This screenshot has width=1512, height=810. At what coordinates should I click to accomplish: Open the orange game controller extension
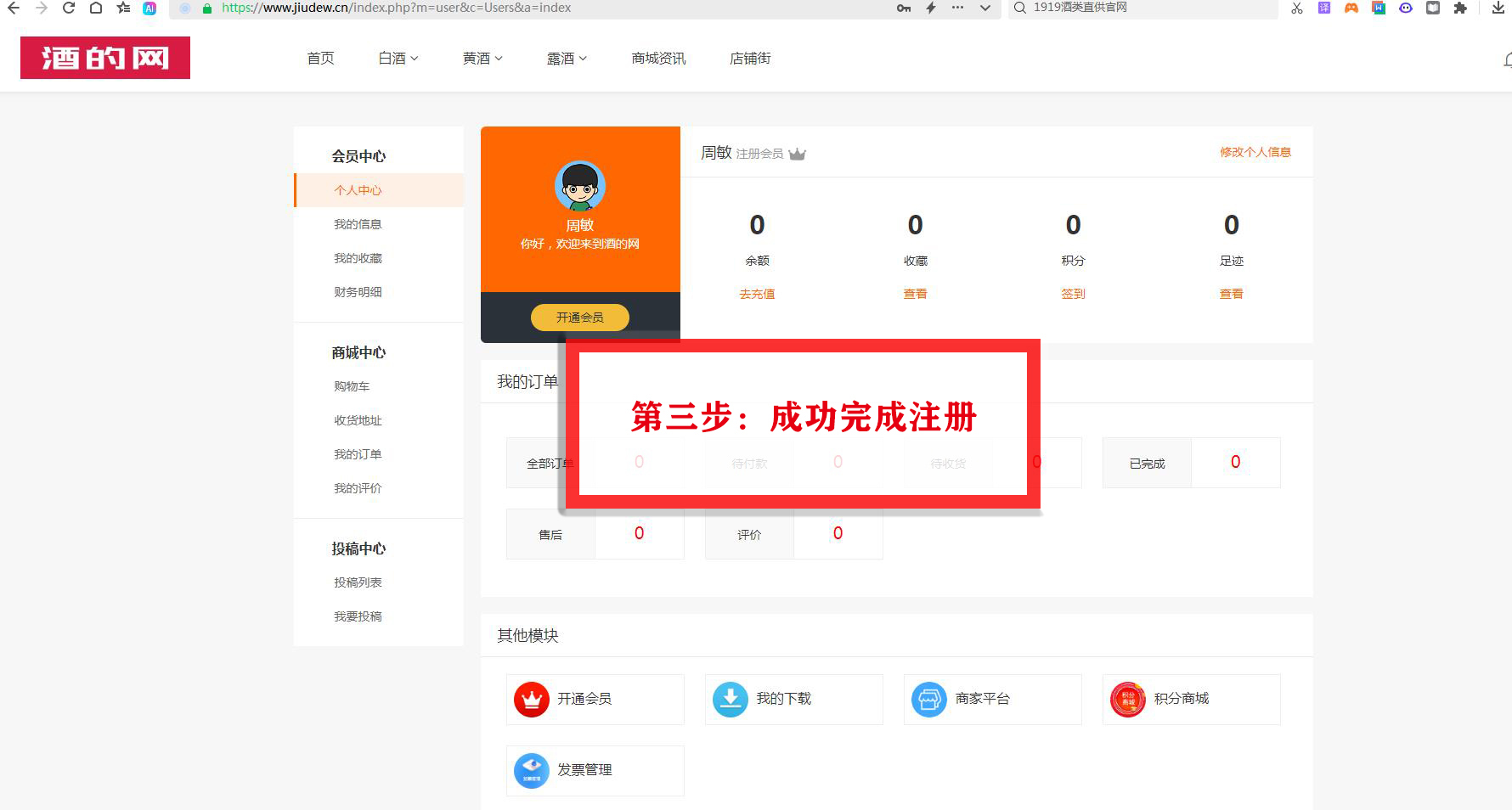point(1351,8)
